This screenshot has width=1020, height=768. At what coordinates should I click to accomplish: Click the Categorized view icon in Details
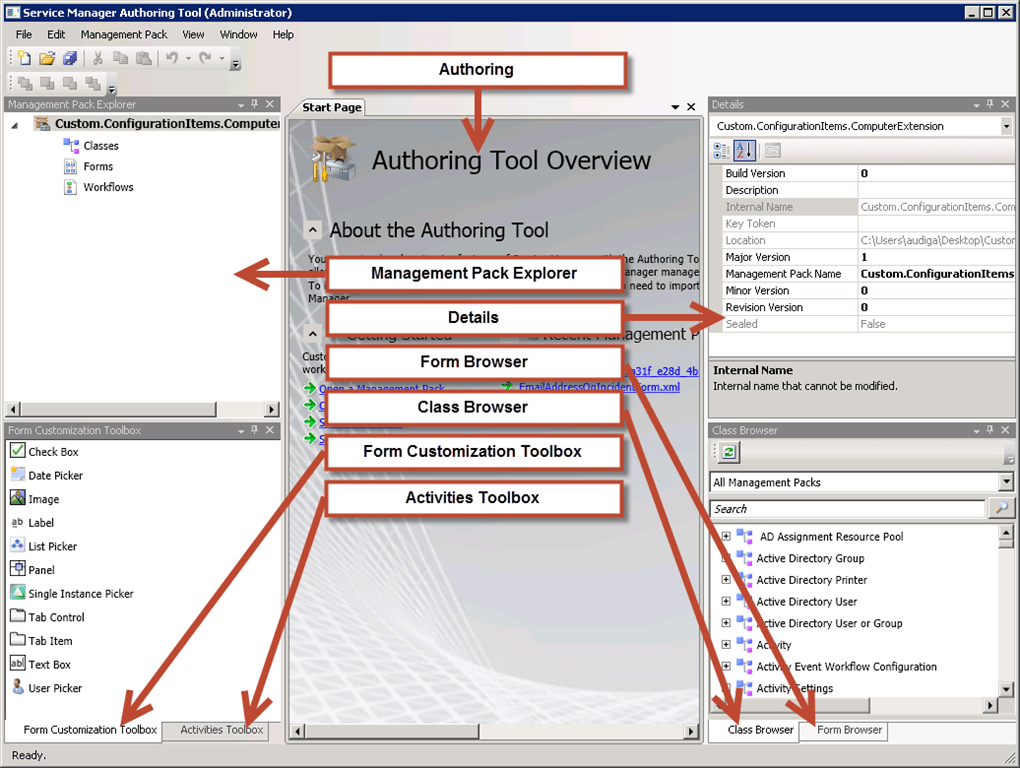tap(721, 151)
